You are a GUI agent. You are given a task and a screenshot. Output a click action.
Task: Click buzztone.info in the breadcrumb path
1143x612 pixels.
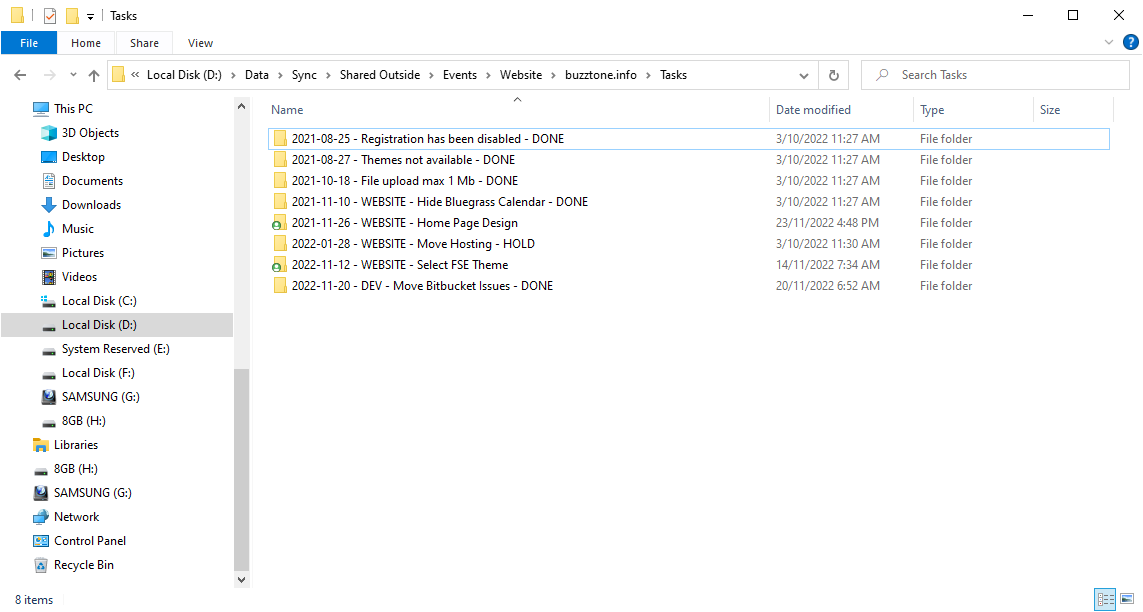click(600, 75)
